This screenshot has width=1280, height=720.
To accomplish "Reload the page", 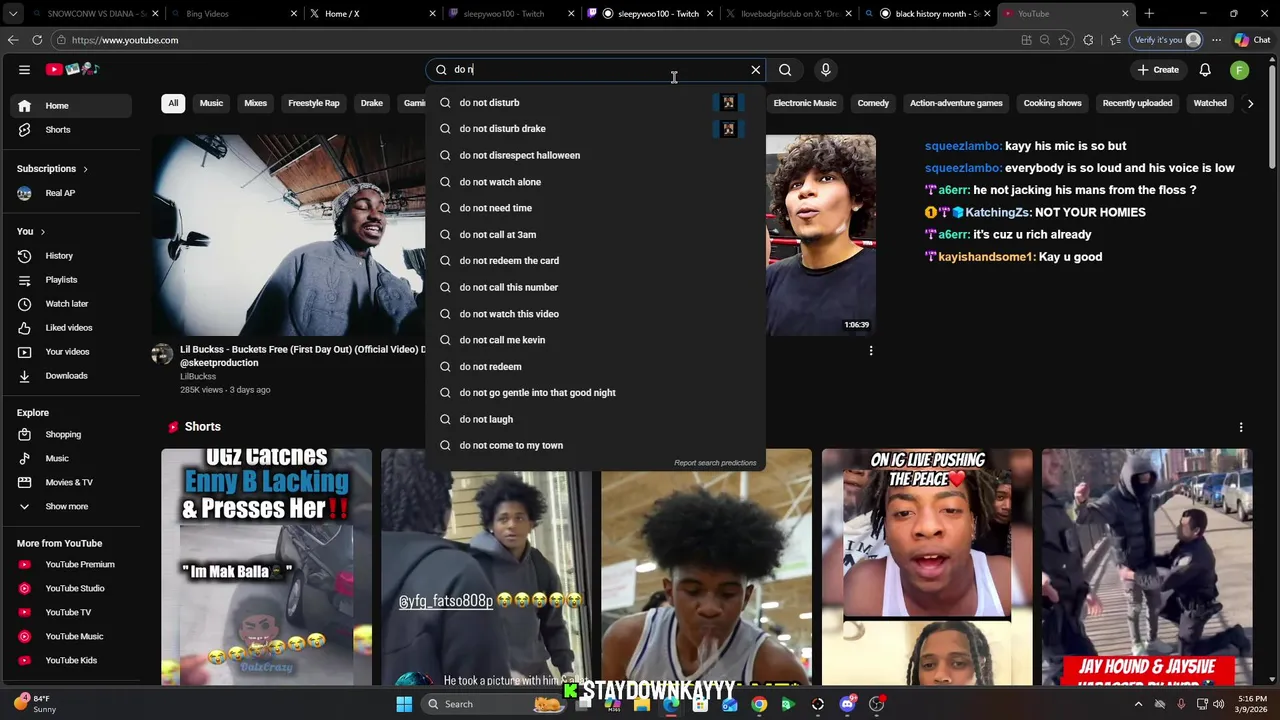I will point(37,40).
